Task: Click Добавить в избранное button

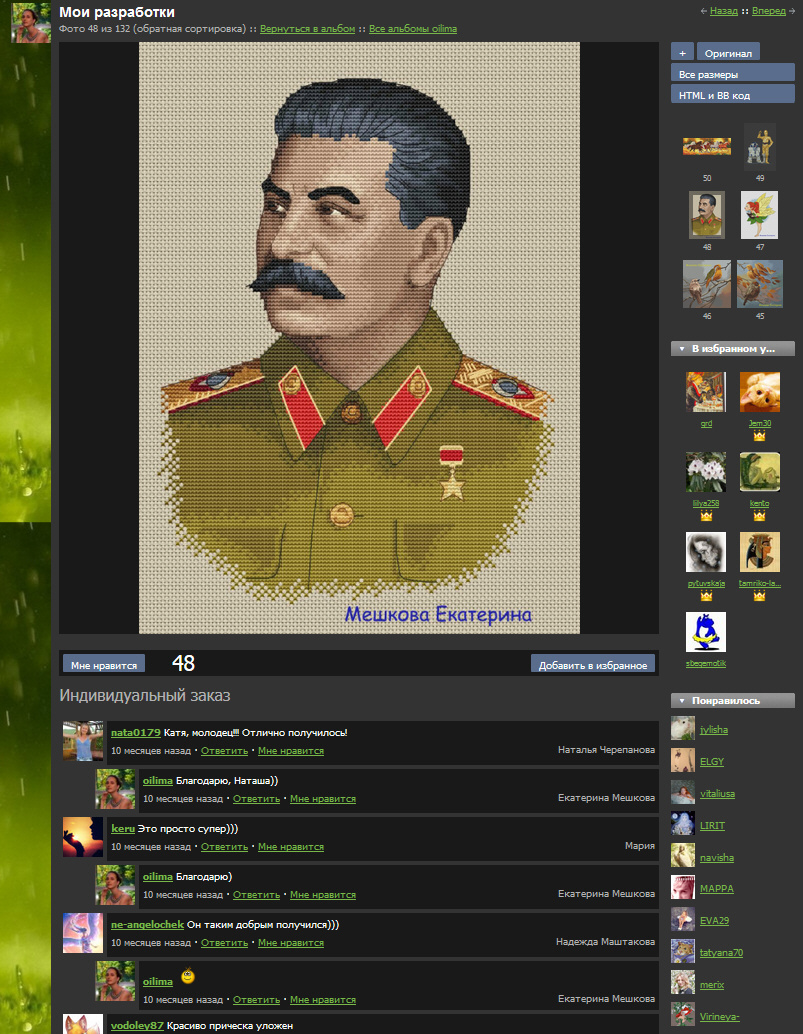Action: point(593,665)
